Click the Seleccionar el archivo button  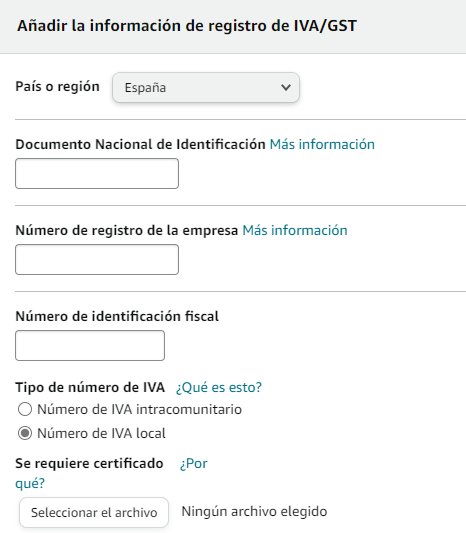[94, 512]
